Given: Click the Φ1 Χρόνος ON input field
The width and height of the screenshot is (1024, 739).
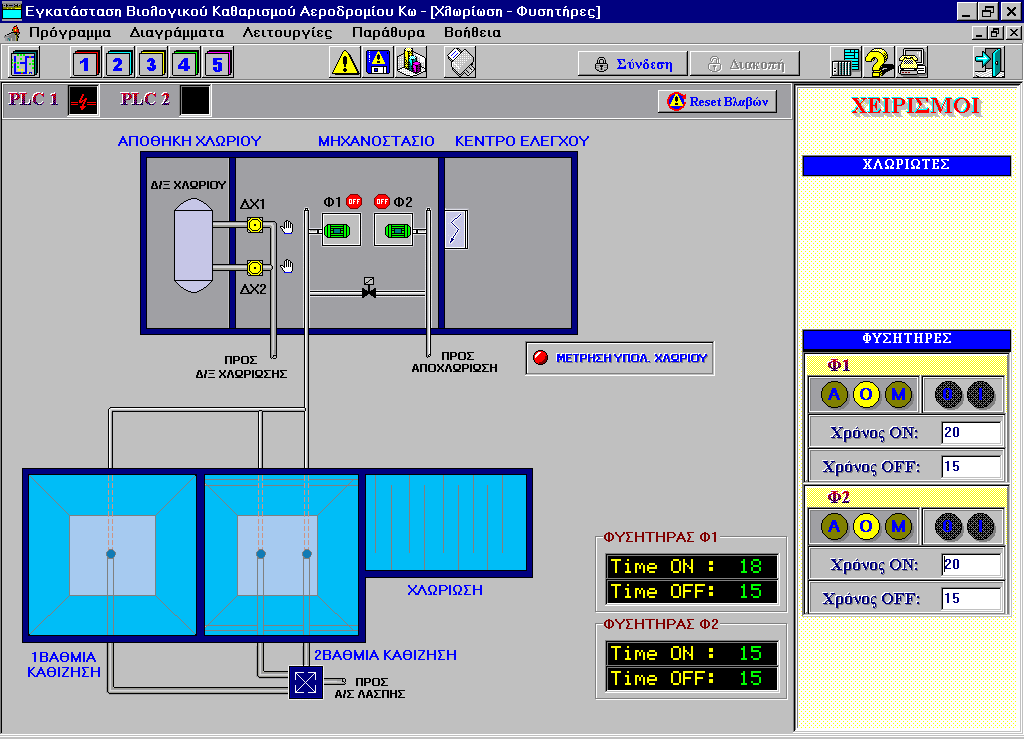Looking at the screenshot, I should coord(970,433).
